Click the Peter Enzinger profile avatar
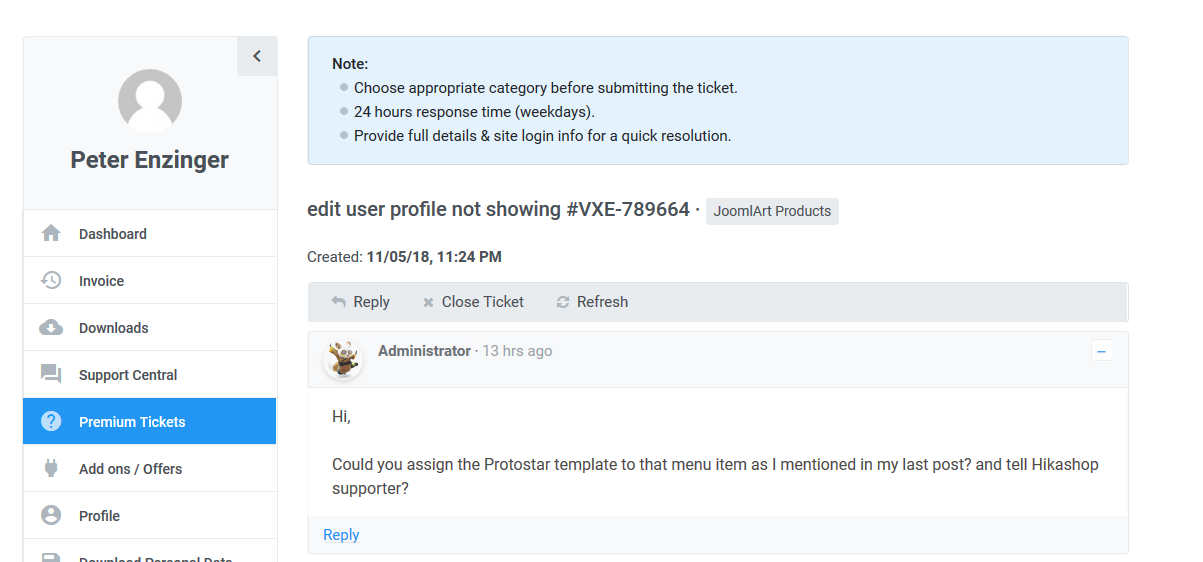The height and width of the screenshot is (562, 1203). point(150,101)
